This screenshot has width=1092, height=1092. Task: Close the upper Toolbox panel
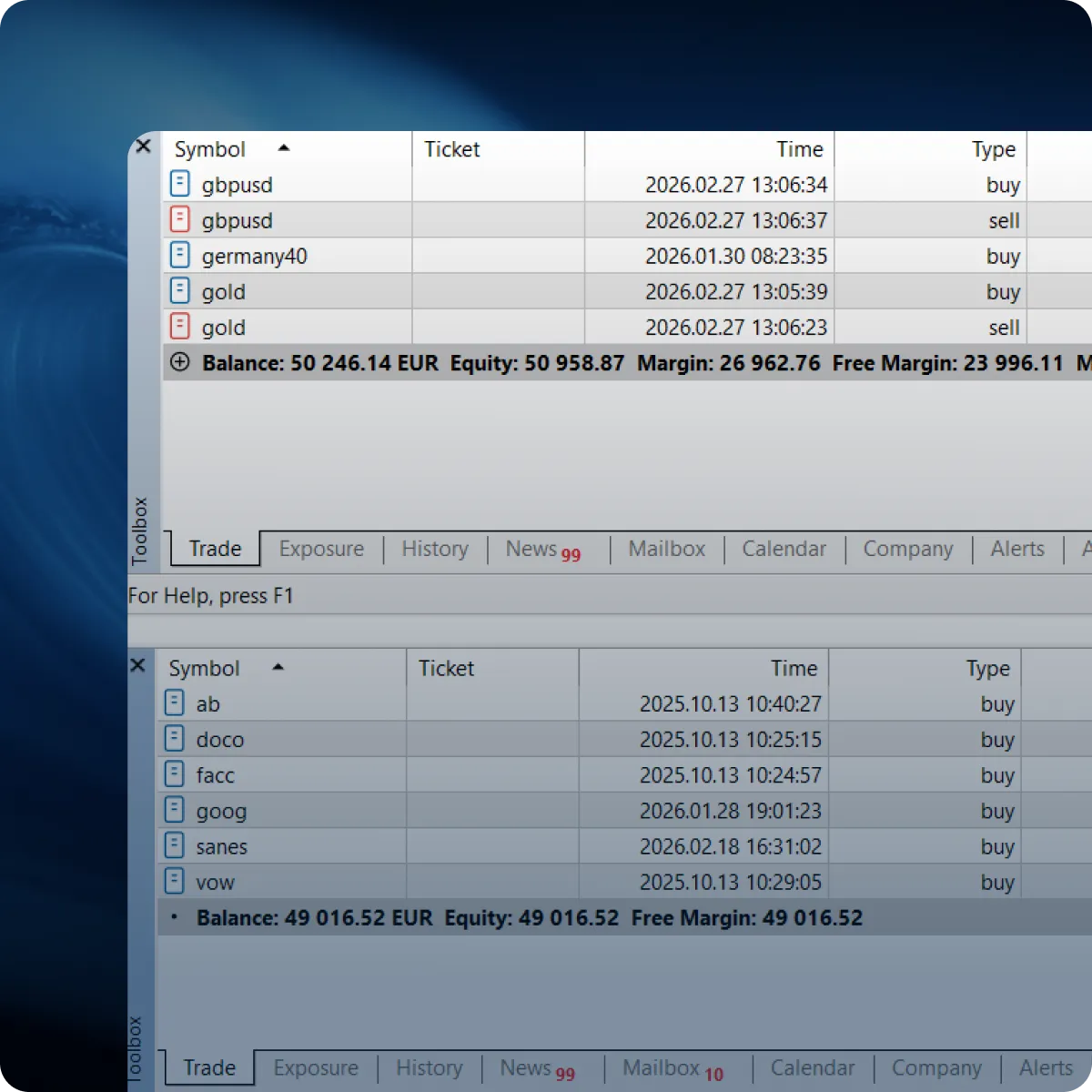pos(144,146)
